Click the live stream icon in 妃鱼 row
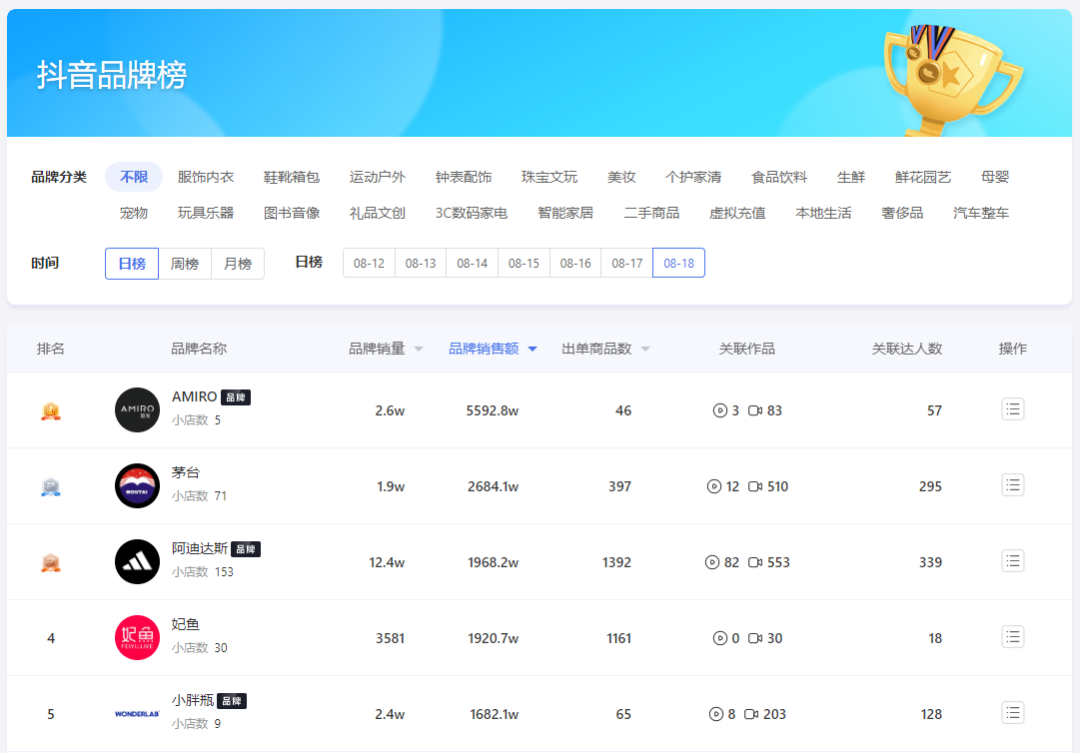Screen dimensions: 1080x753 [720, 638]
